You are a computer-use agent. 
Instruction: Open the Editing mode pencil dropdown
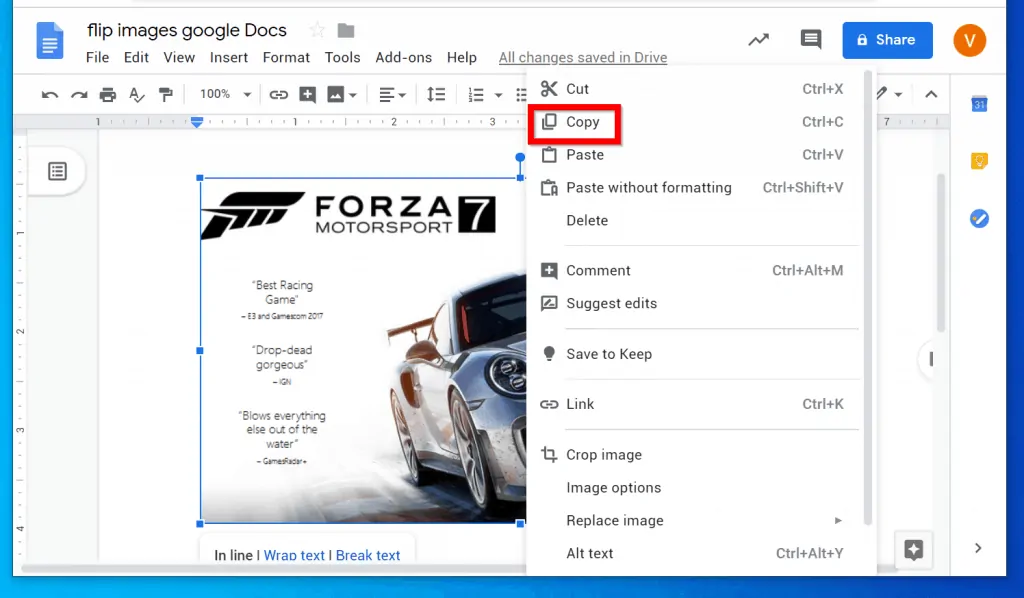(891, 95)
